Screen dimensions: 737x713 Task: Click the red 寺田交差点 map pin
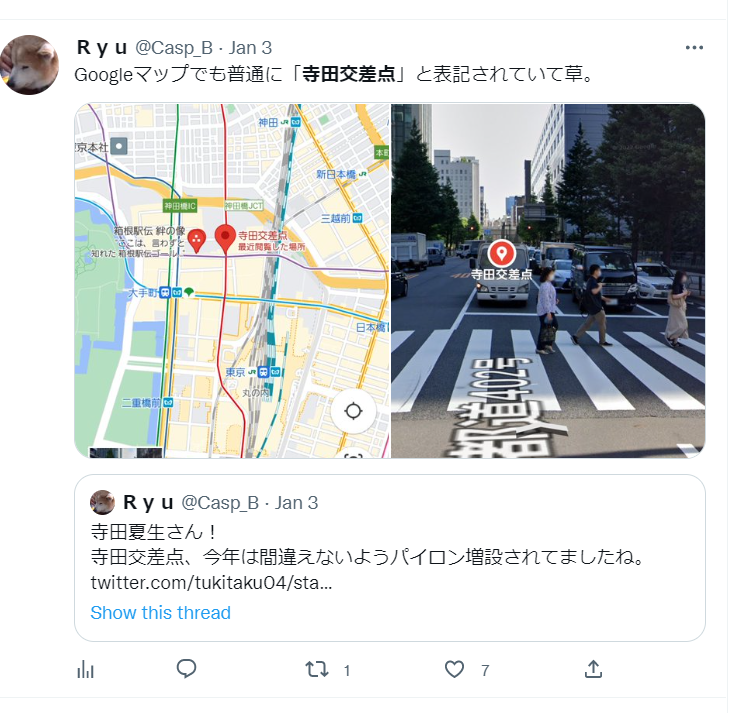point(225,239)
